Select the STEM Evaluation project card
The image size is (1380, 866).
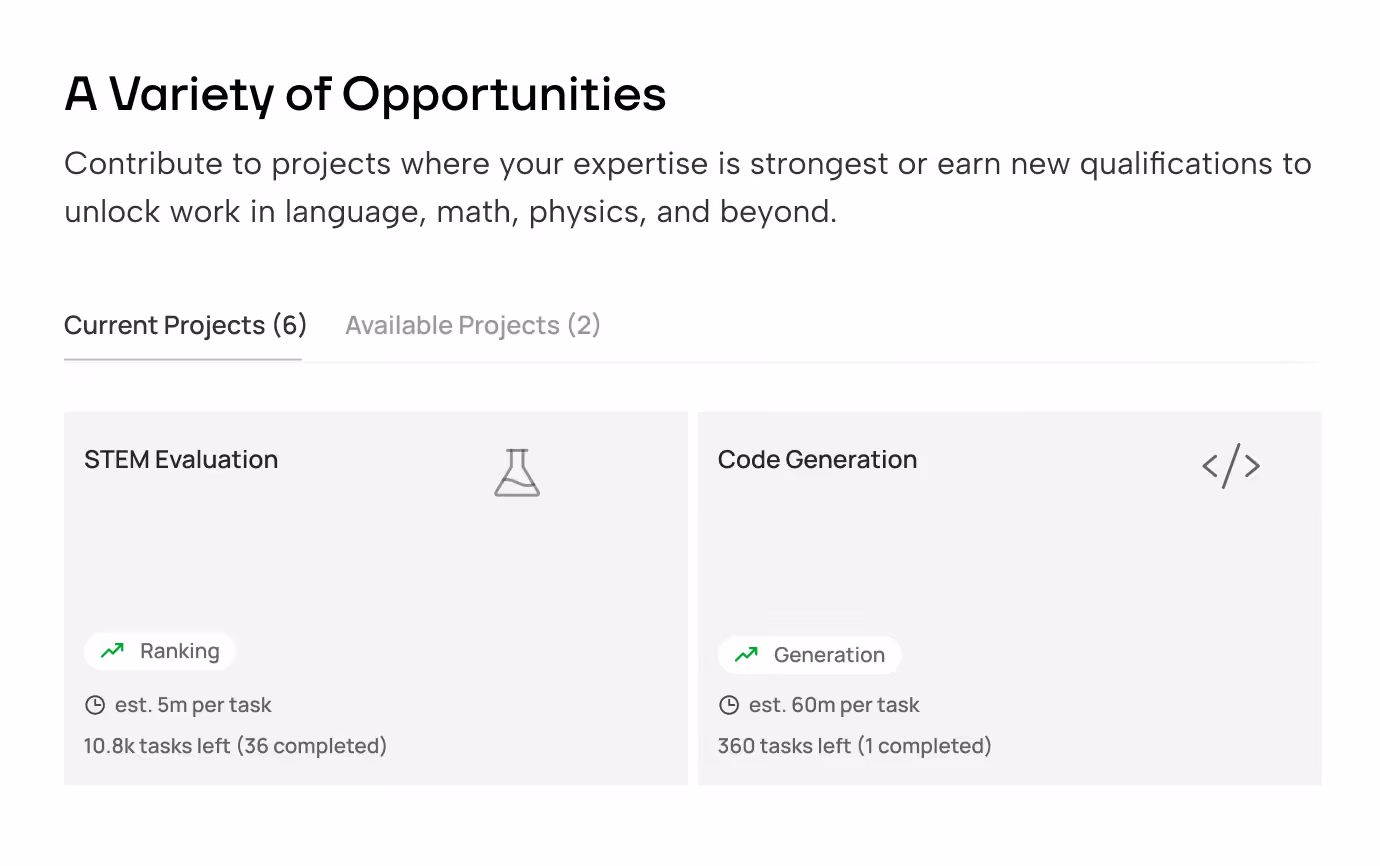[375, 560]
